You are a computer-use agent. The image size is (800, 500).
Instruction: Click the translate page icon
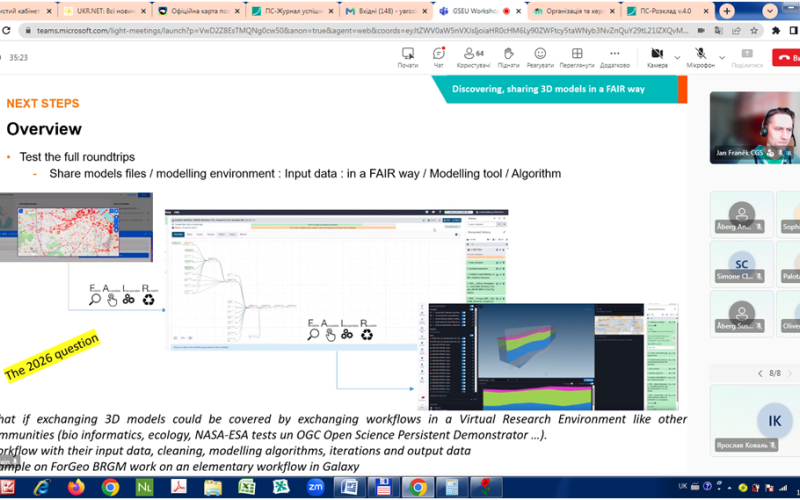[x=718, y=31]
